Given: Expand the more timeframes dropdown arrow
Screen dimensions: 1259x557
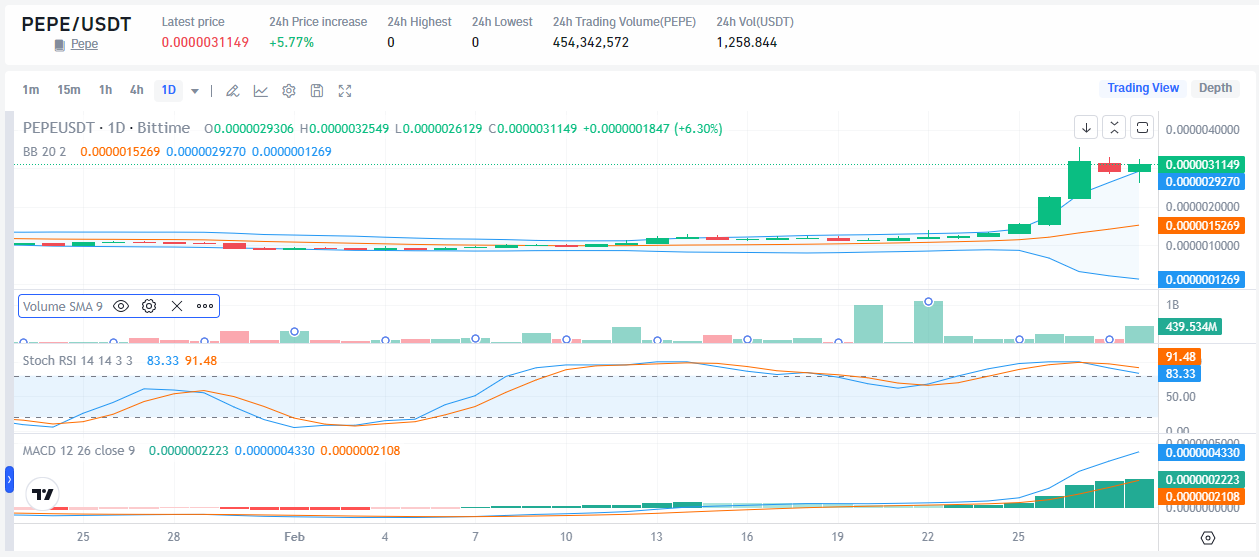Looking at the screenshot, I should (195, 91).
